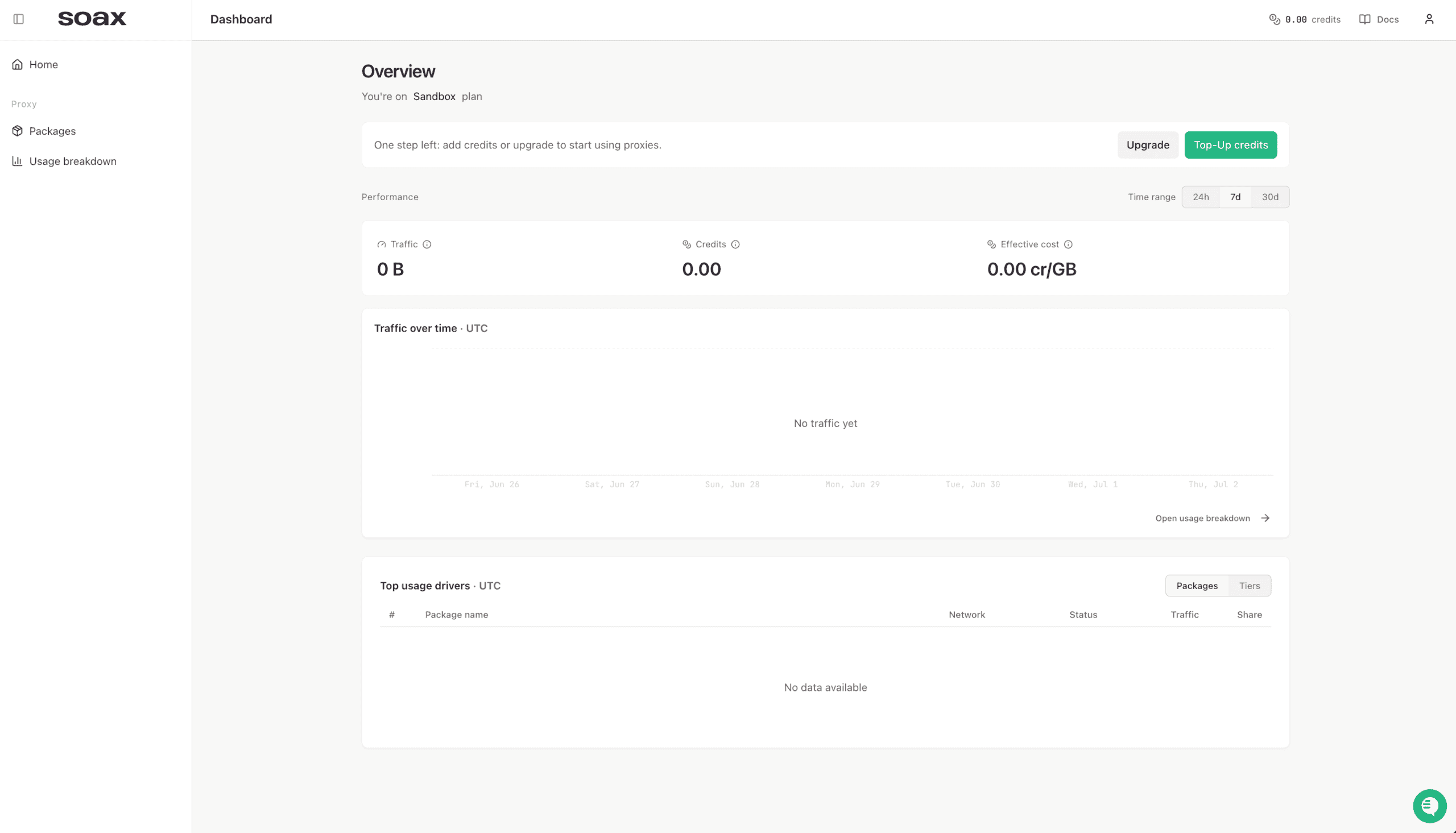Click the 0.00 cr/GB effective cost value
This screenshot has height=833, width=1456.
point(1032,270)
